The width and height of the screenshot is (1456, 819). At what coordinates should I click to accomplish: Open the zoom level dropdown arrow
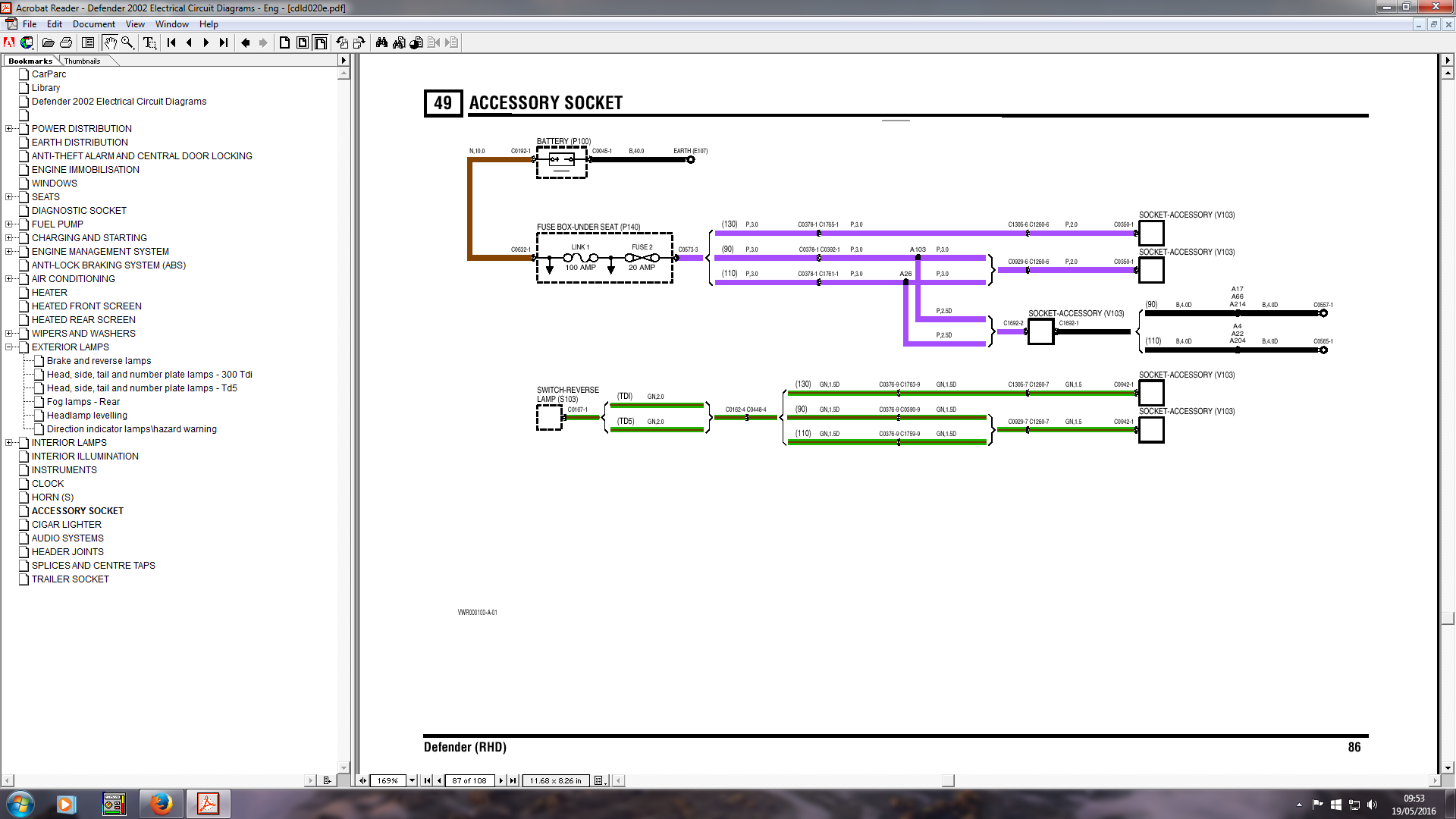(412, 780)
